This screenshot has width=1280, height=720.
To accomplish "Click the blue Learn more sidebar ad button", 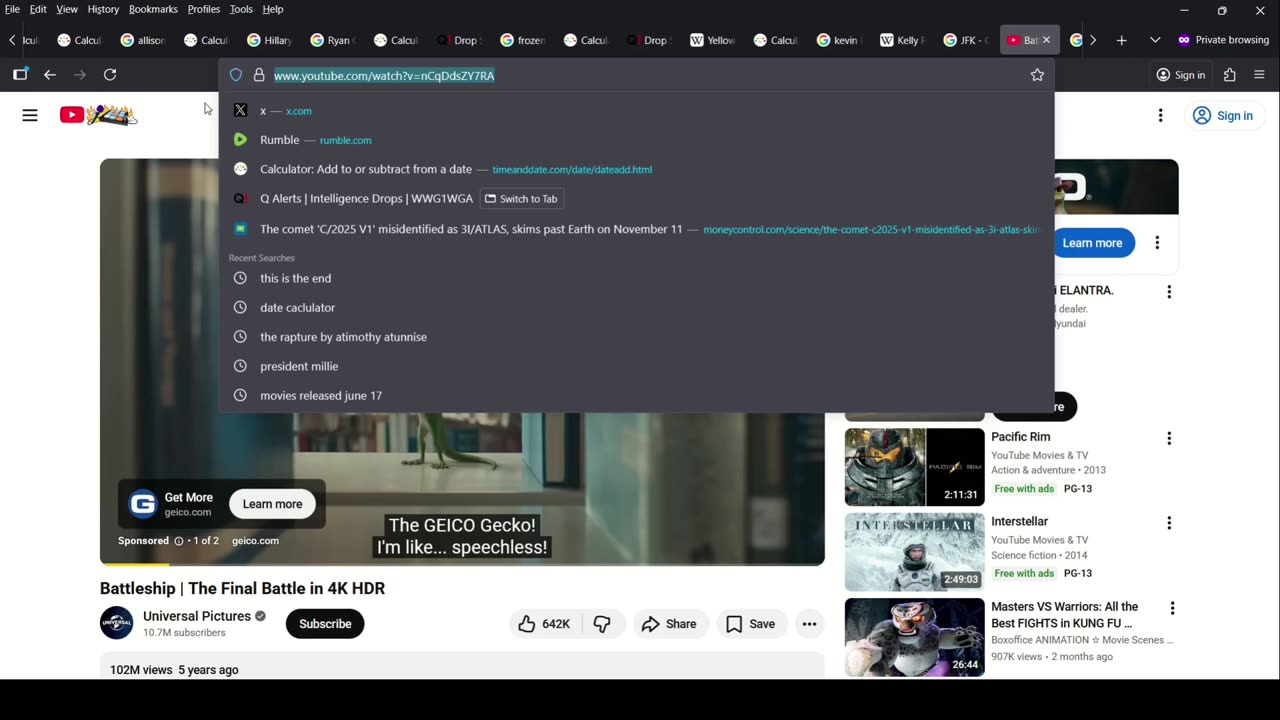I will coord(1092,243).
